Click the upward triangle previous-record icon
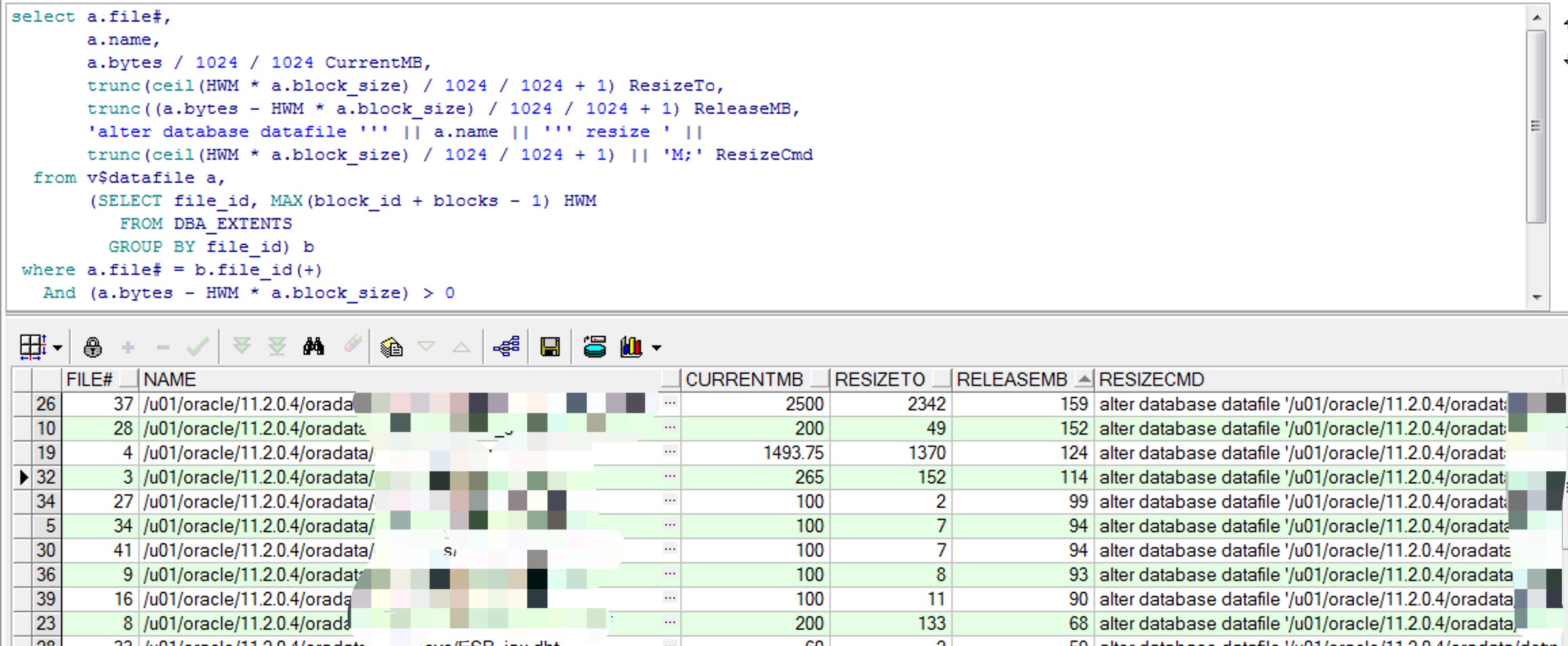This screenshot has width=1568, height=646. [x=461, y=347]
